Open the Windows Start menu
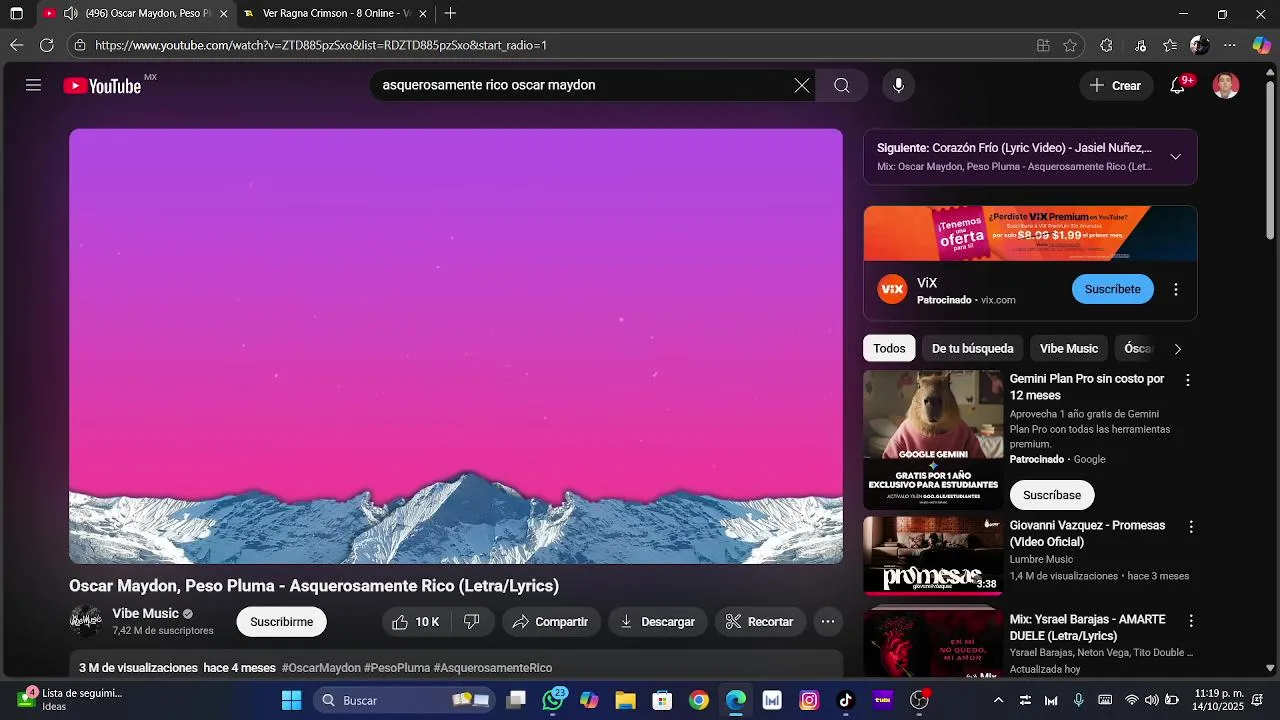Screen dimensions: 1280x720 click(x=291, y=700)
